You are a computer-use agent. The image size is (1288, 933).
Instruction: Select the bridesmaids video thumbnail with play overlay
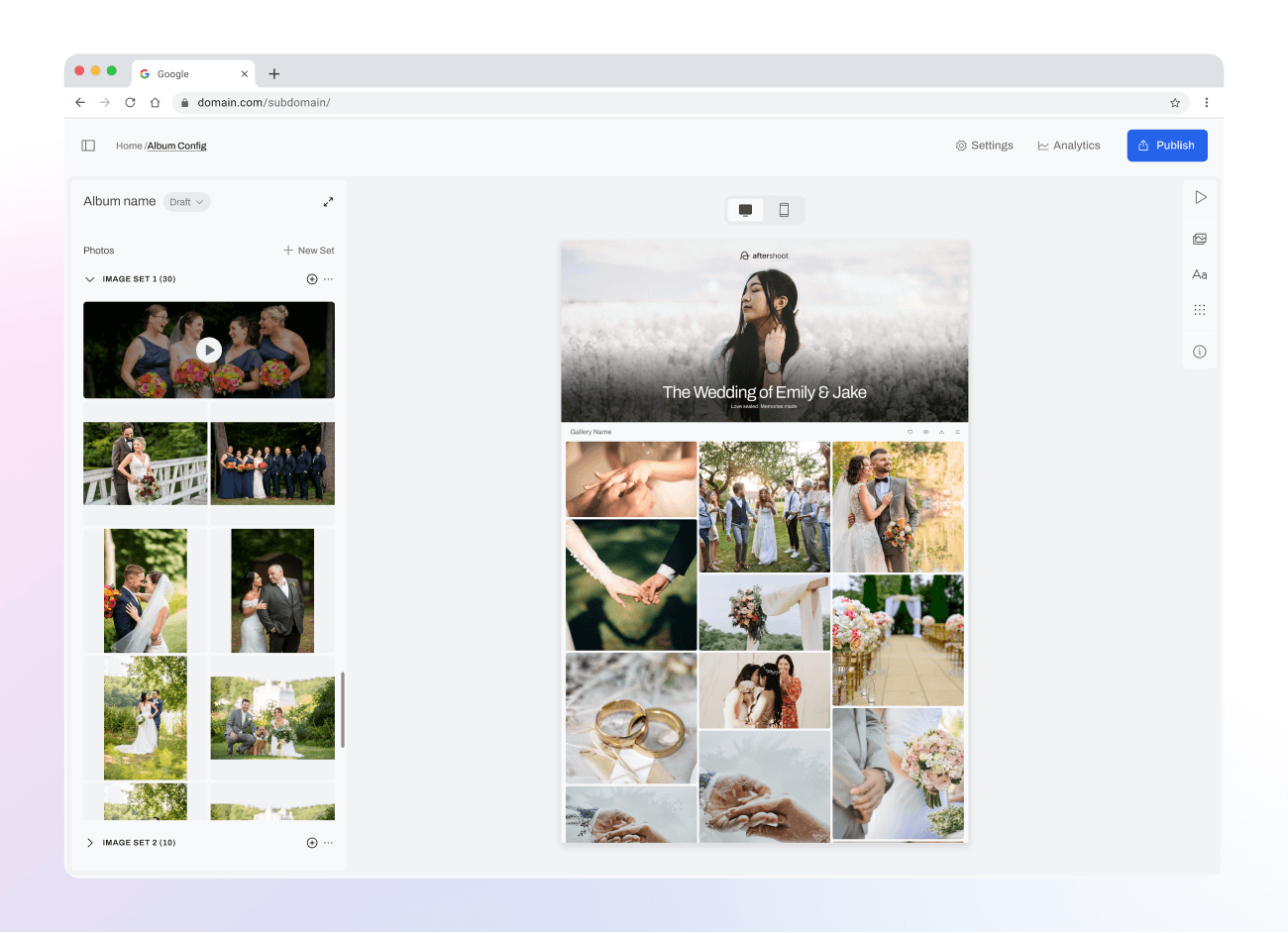tap(209, 350)
